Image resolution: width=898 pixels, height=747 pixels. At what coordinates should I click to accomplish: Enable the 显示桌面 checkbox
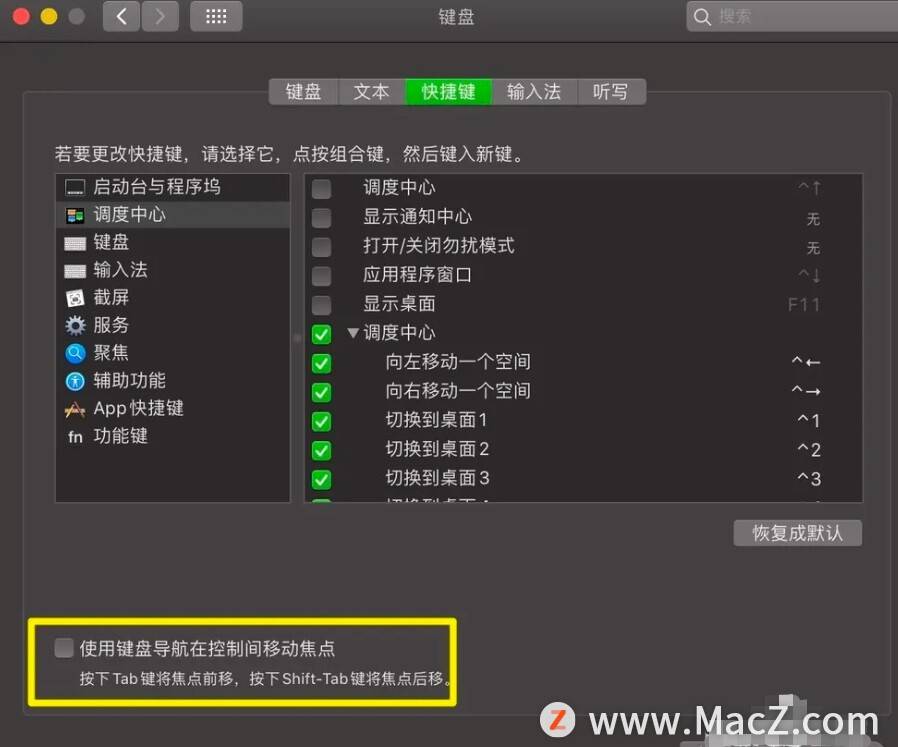tap(321, 305)
